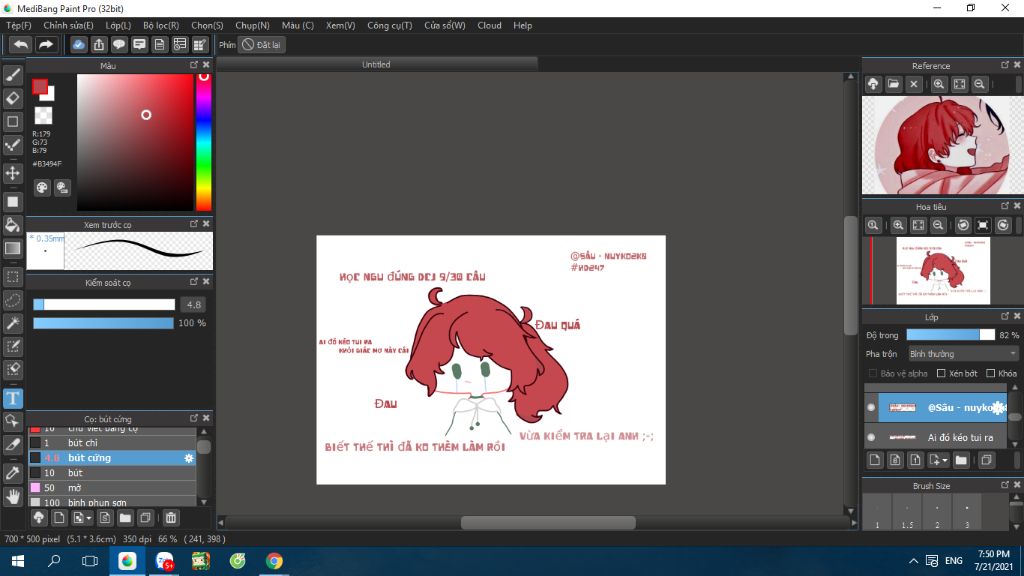Select the Magic Wand tool
The height and width of the screenshot is (576, 1024).
pos(12,323)
